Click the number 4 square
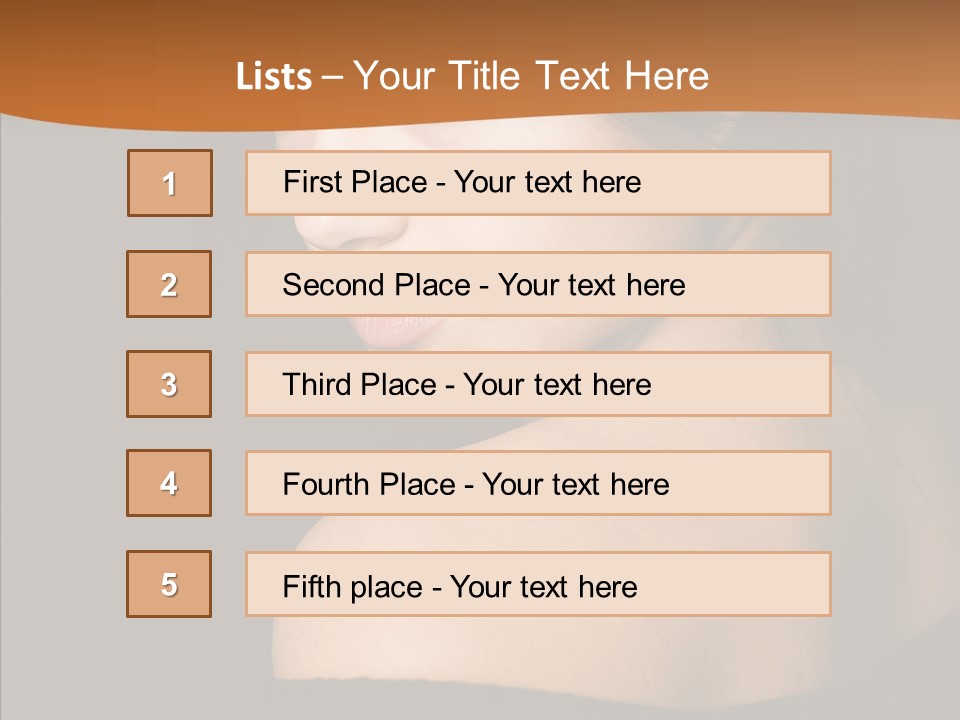 pyautogui.click(x=169, y=483)
